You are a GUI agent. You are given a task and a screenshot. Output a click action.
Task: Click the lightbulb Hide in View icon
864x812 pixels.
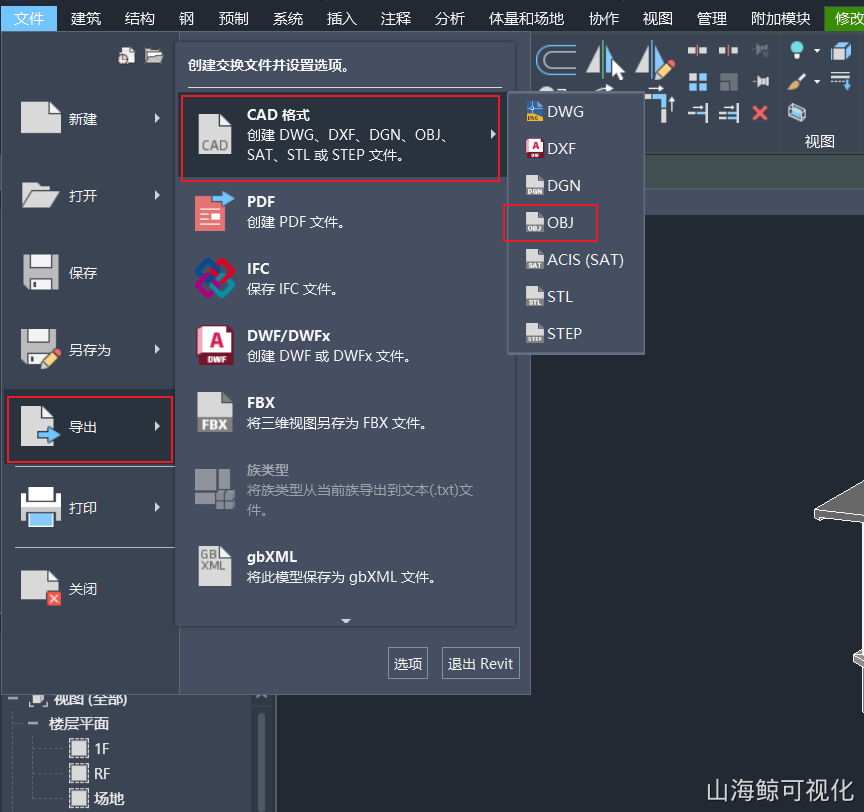[x=797, y=50]
